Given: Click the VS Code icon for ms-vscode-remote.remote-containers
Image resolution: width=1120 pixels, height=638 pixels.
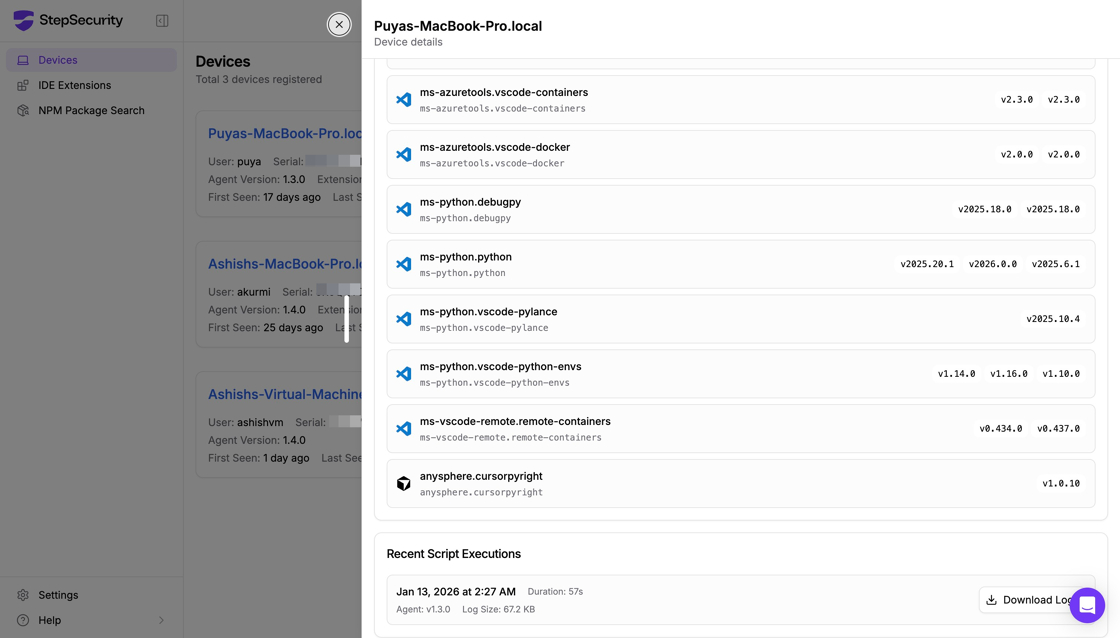Looking at the screenshot, I should [x=404, y=429].
